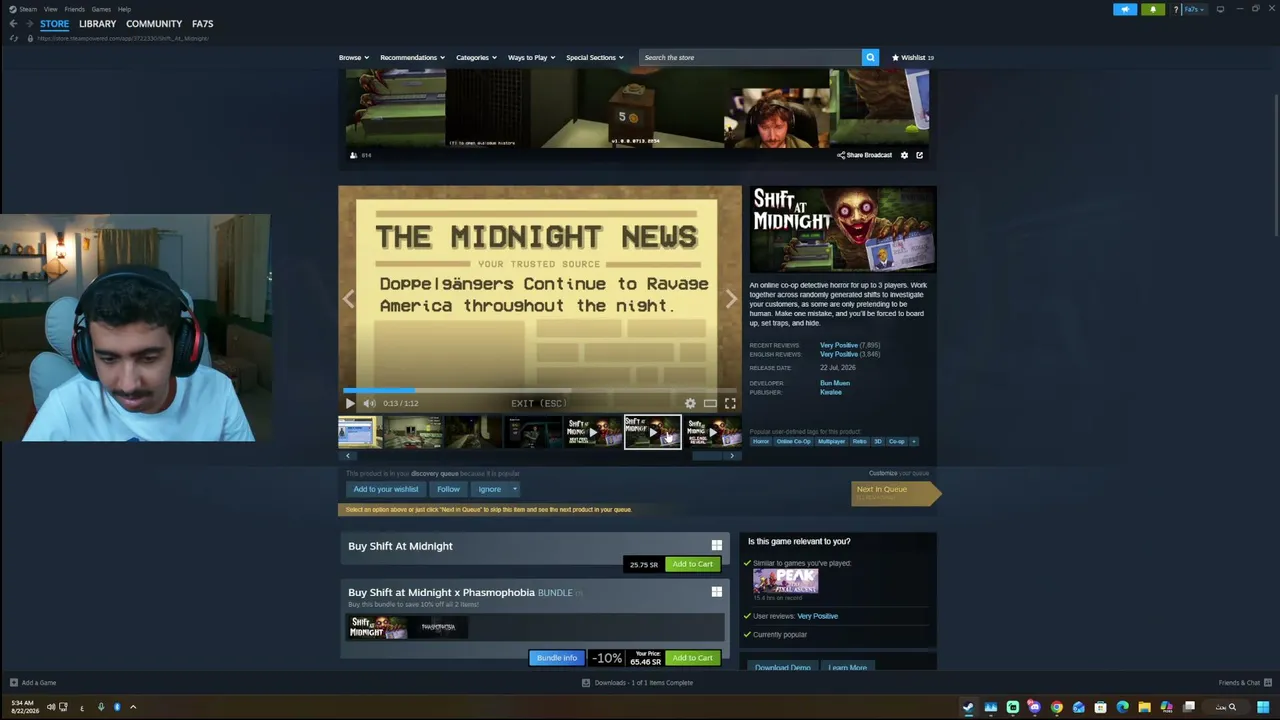Select the highlighted trailer thumbnail

[653, 432]
